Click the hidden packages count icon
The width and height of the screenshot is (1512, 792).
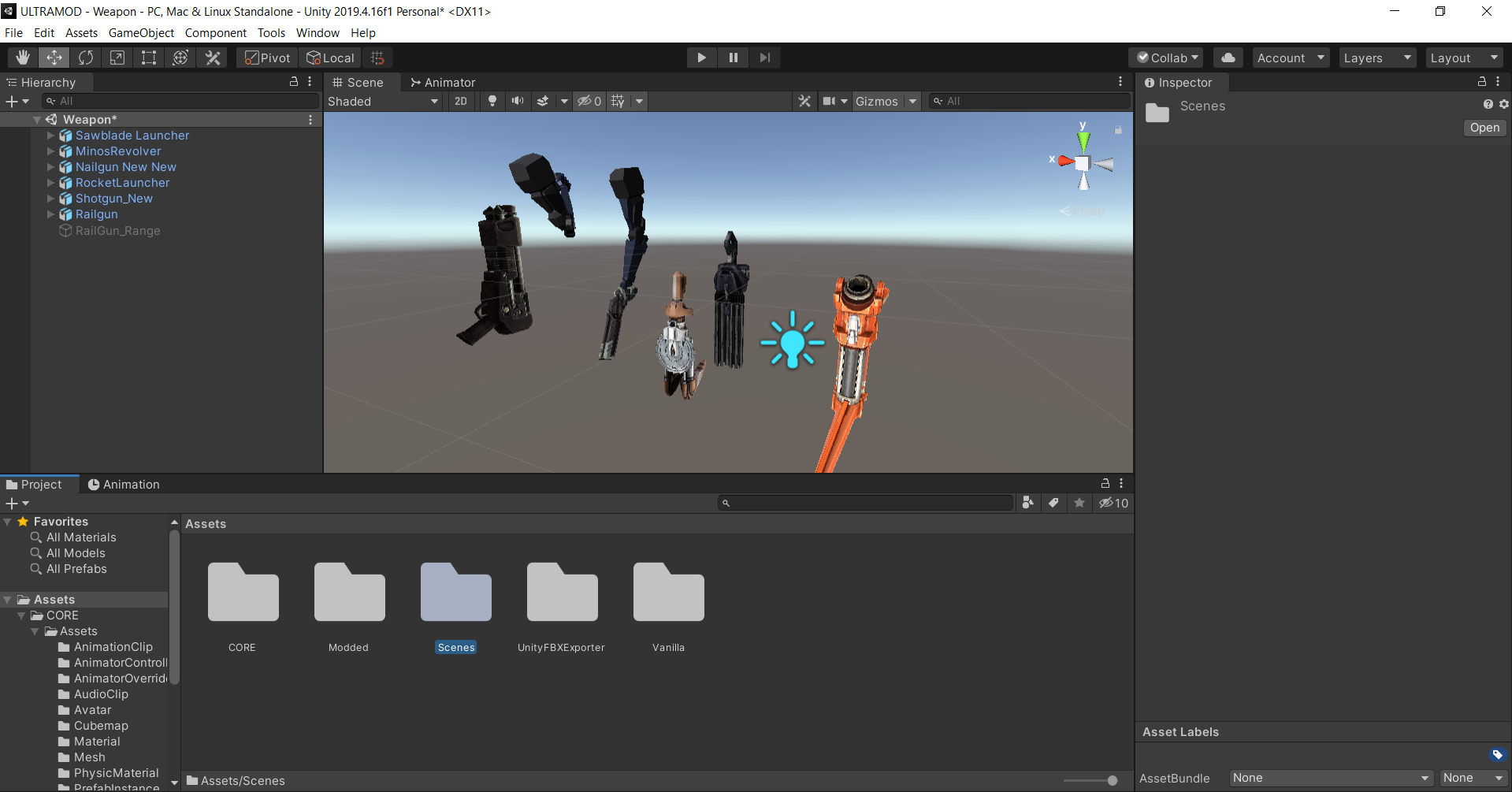[1114, 503]
